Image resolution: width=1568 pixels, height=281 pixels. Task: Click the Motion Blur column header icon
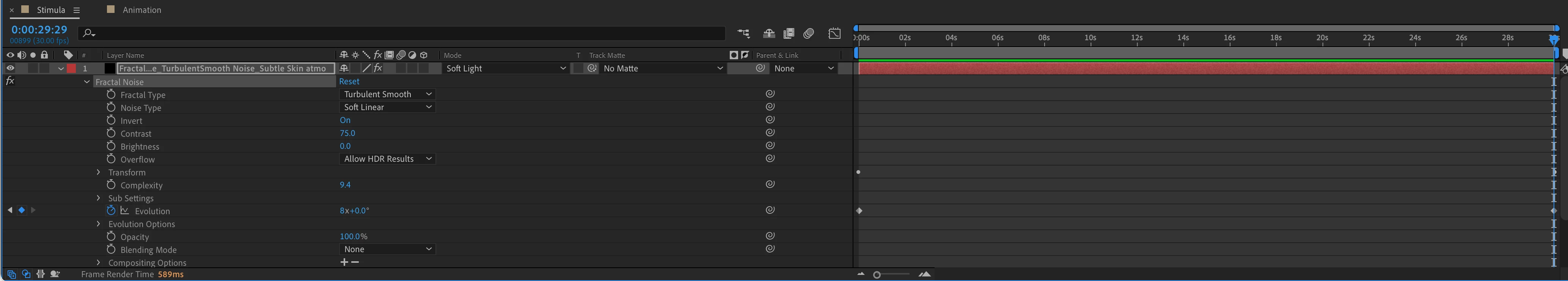401,55
